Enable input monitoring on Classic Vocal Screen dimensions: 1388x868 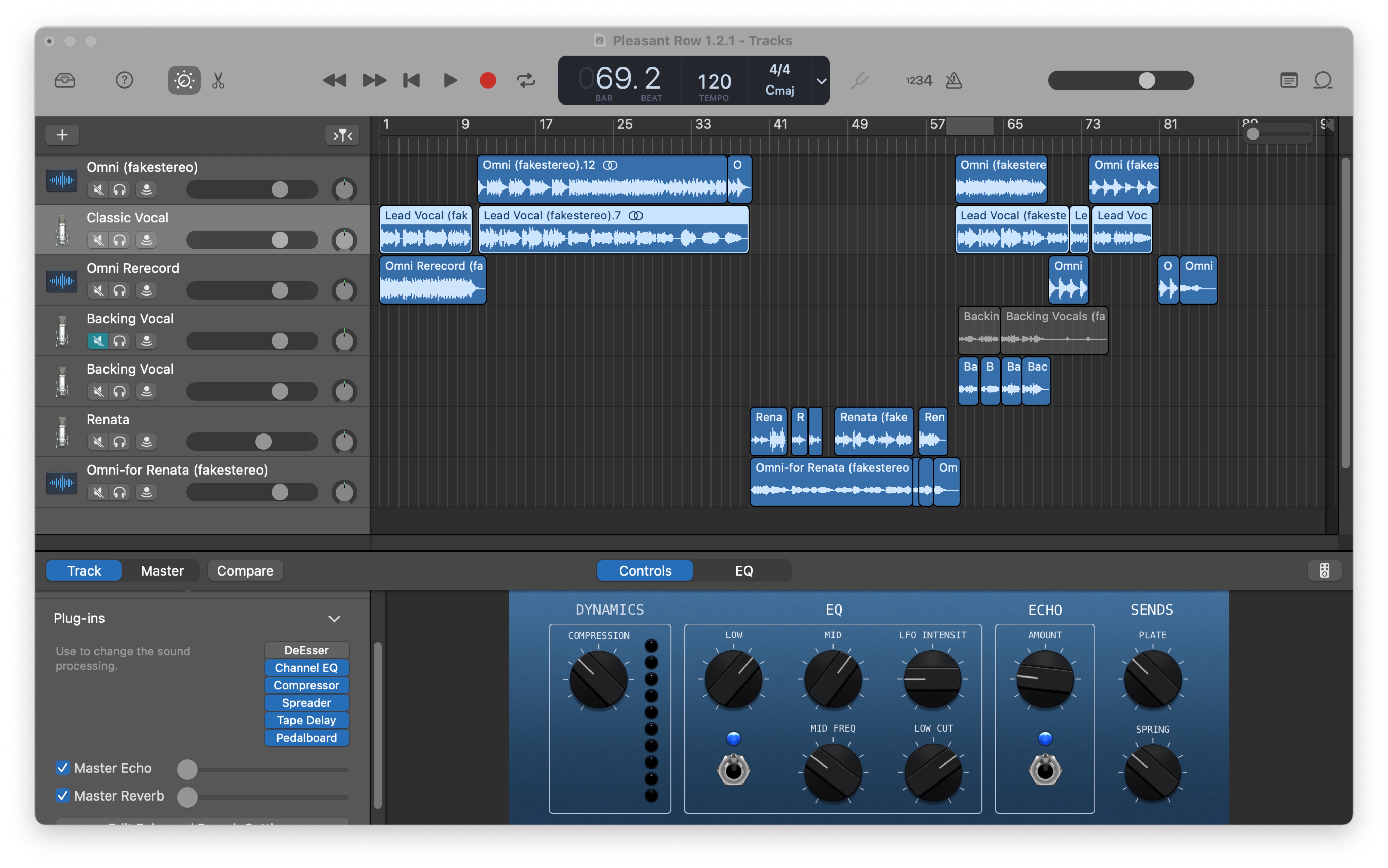146,240
